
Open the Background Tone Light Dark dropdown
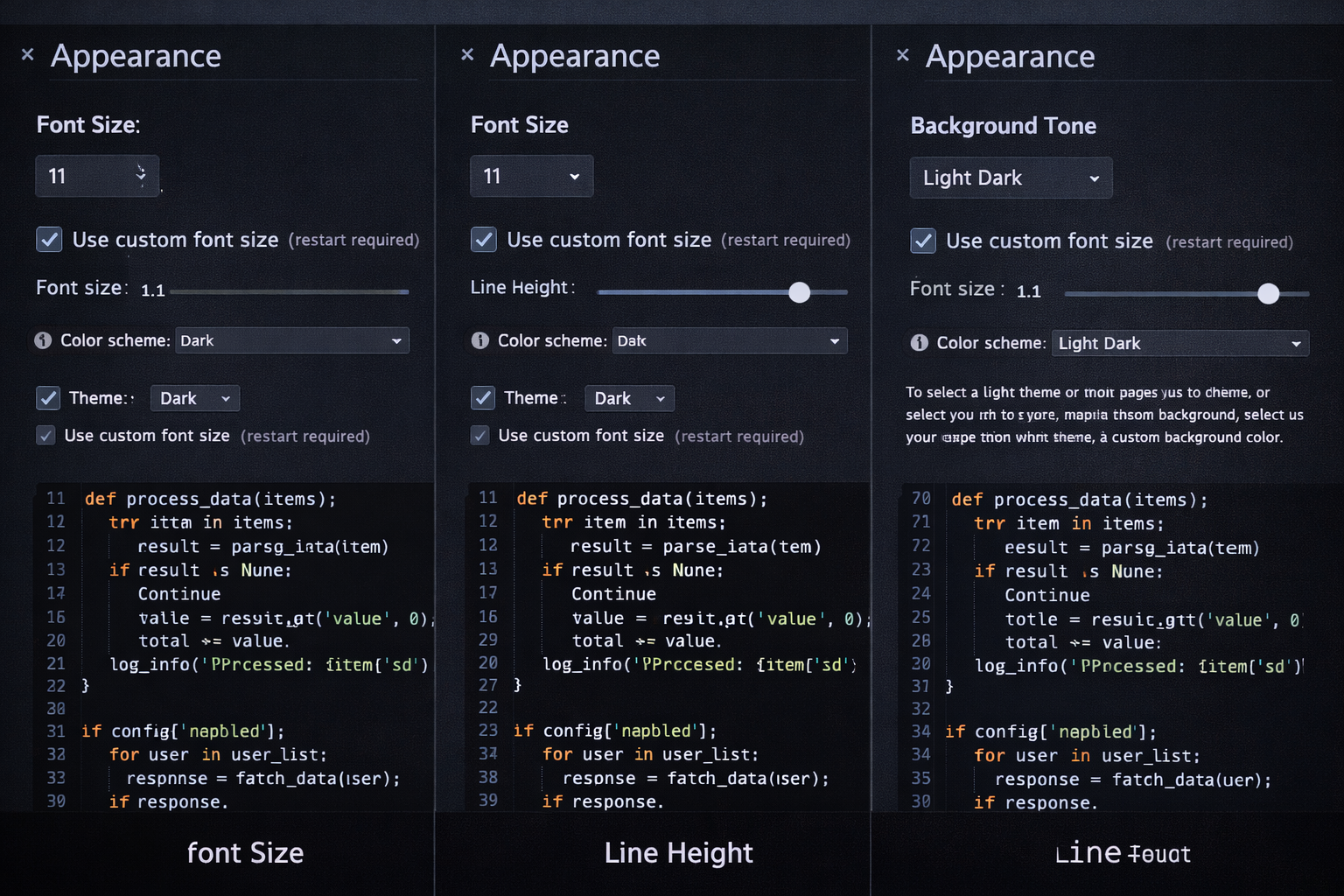point(1011,178)
